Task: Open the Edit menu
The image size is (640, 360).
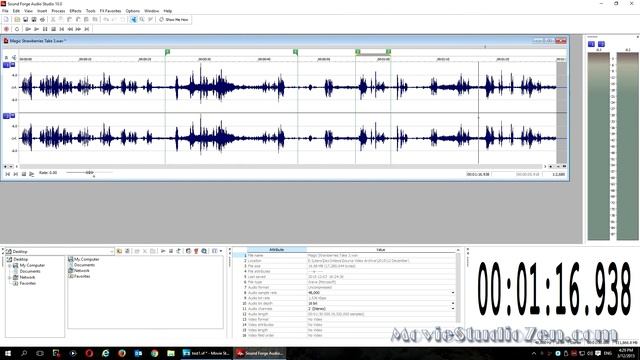Action: tap(16, 11)
